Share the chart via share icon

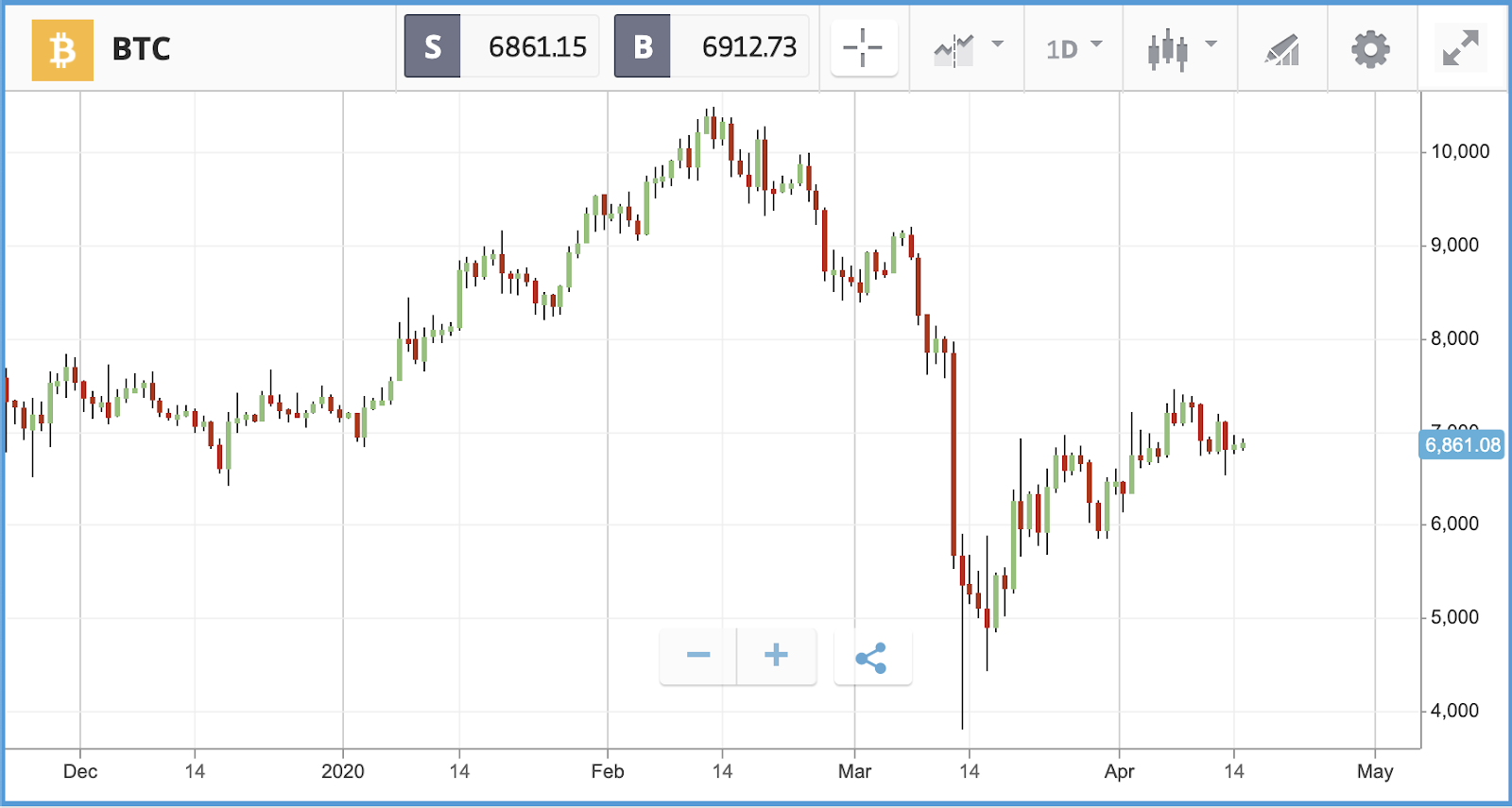(871, 657)
